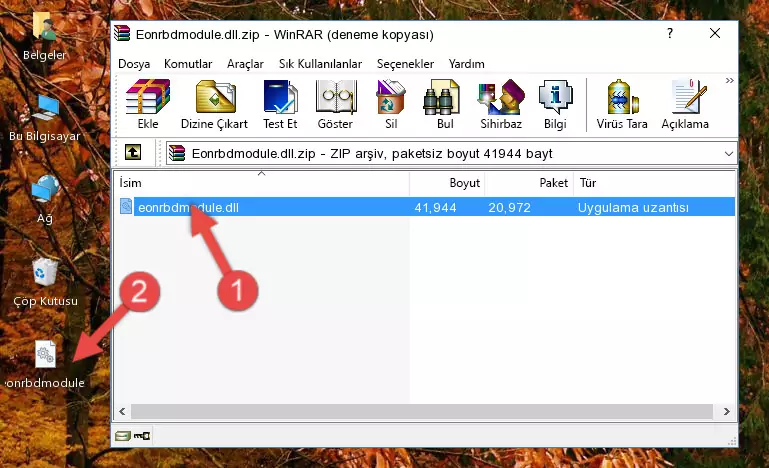Open the Komutlar menu
Image resolution: width=769 pixels, height=468 pixels.
[188, 64]
